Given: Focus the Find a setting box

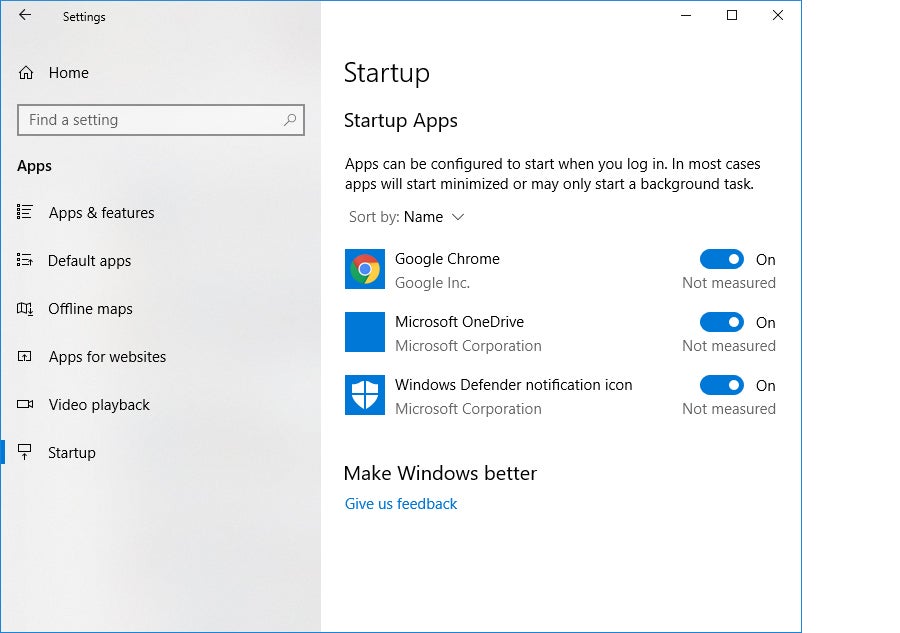Looking at the screenshot, I should click(x=161, y=120).
